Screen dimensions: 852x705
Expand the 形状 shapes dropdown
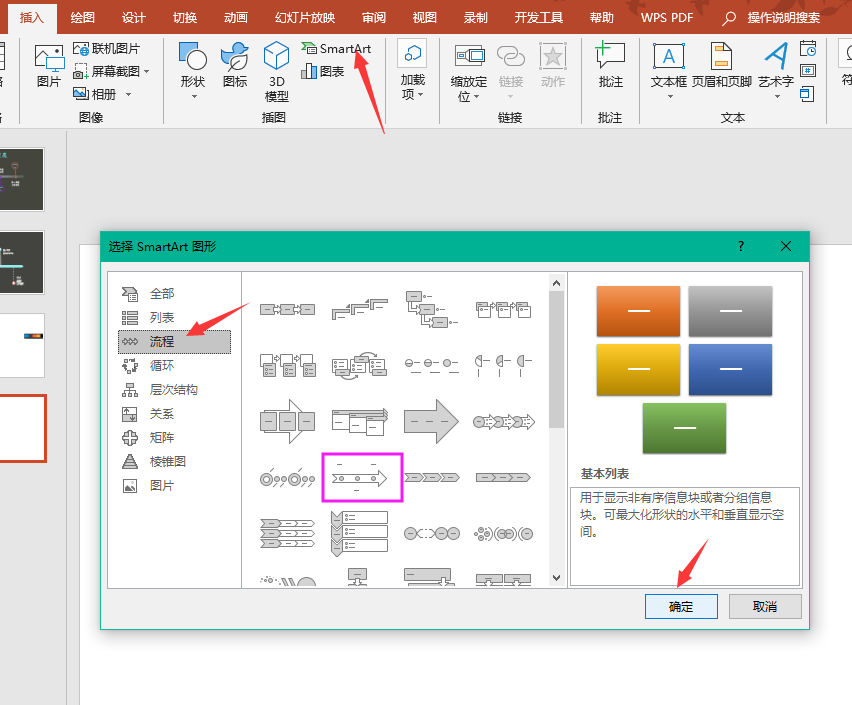pyautogui.click(x=193, y=96)
